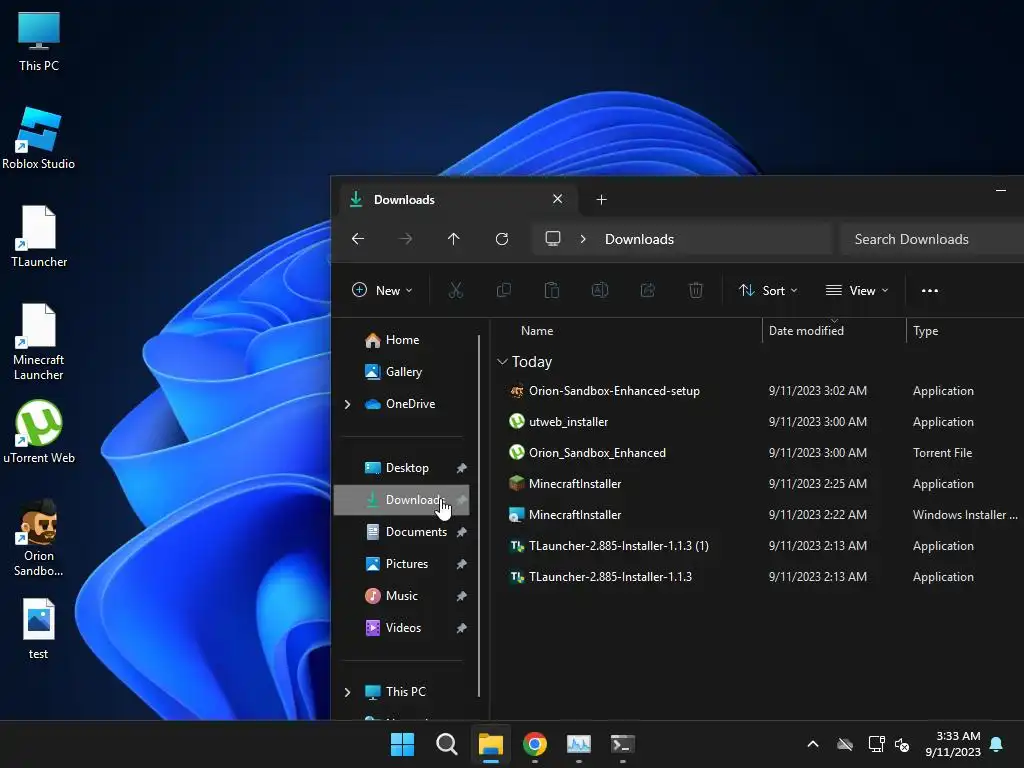Click the Rename toolbar icon
The image size is (1024, 768).
600,291
